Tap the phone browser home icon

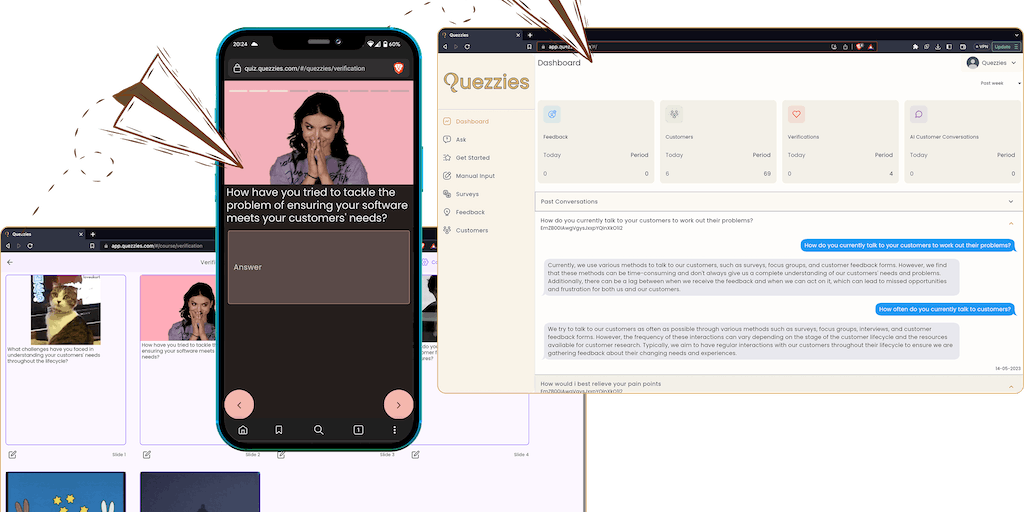[x=243, y=430]
